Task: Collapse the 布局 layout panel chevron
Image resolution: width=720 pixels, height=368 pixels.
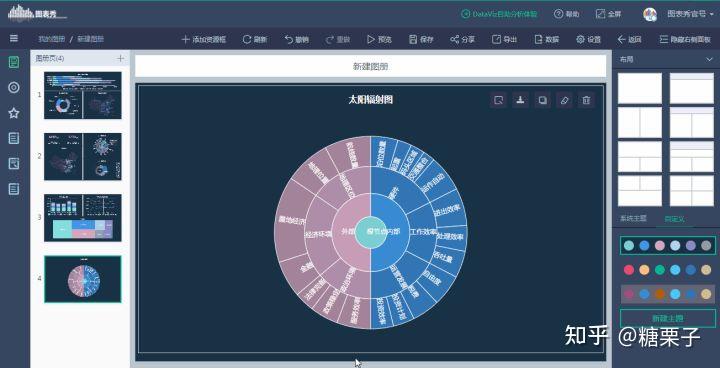Action: (x=709, y=59)
